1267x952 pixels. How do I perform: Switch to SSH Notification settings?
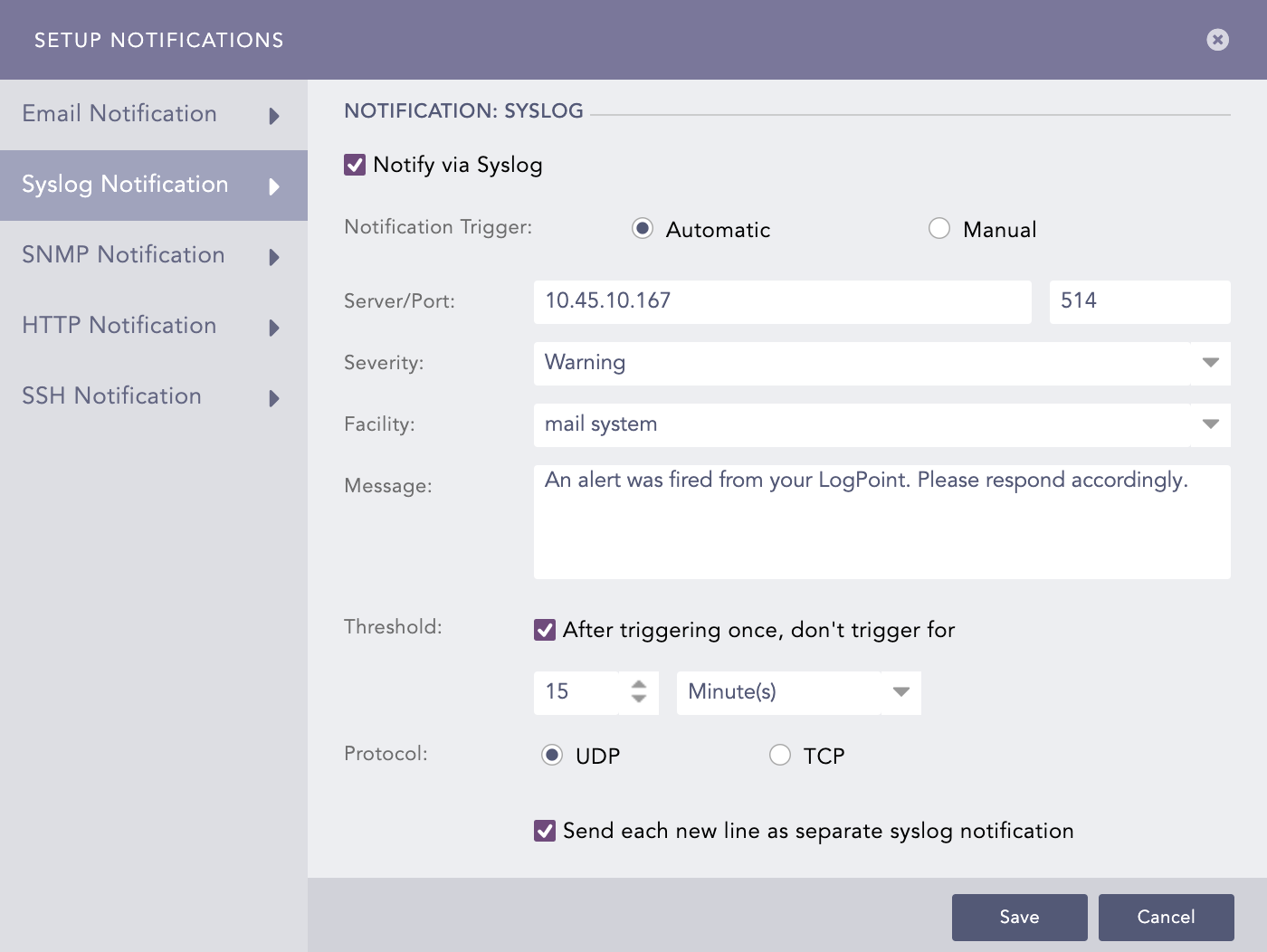110,396
